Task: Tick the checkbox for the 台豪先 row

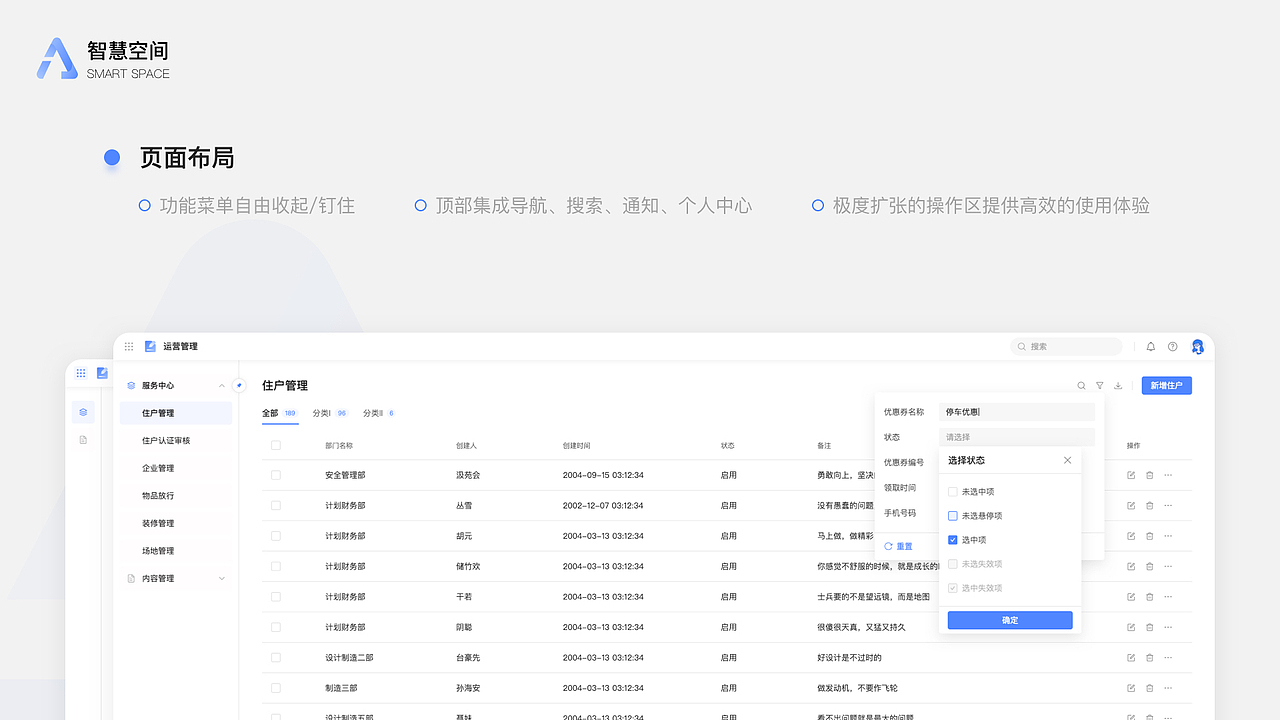Action: 276,658
